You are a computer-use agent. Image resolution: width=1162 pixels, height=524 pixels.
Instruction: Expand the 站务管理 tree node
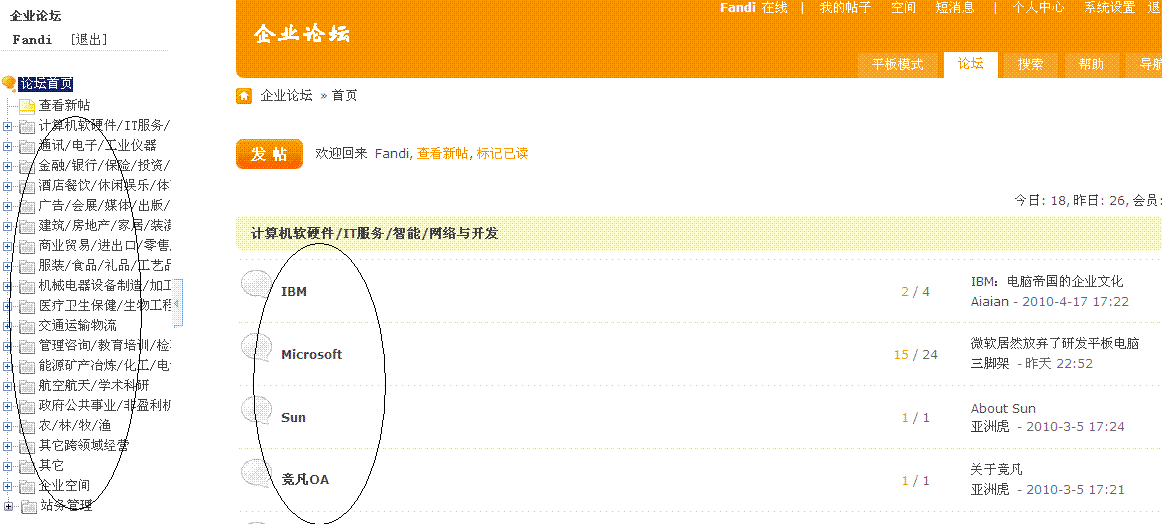click(8, 507)
